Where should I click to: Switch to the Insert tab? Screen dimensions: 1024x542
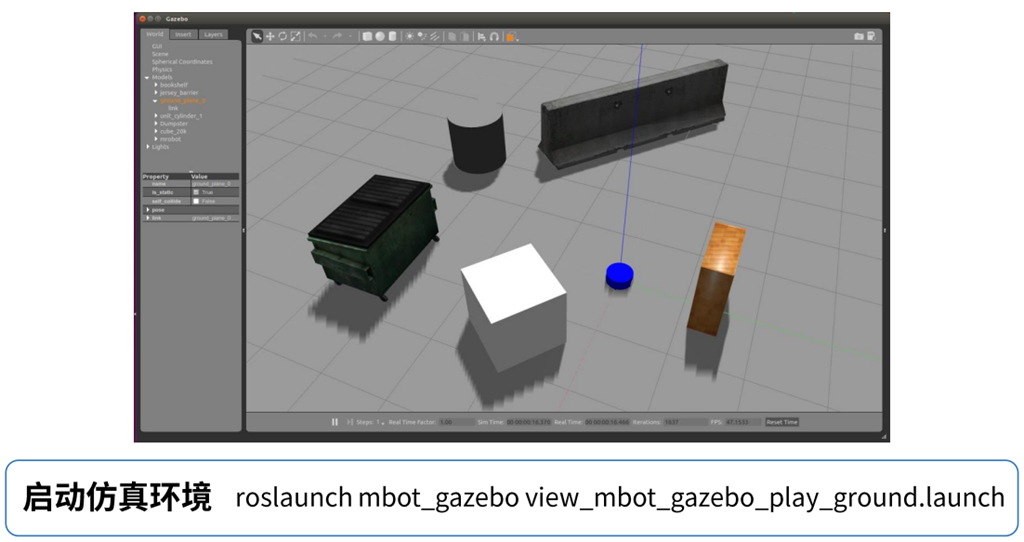(184, 35)
